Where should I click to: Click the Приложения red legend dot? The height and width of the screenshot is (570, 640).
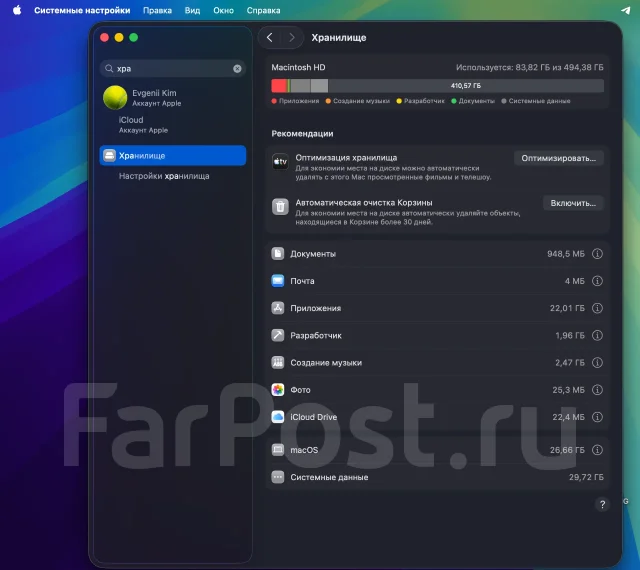click(x=274, y=101)
